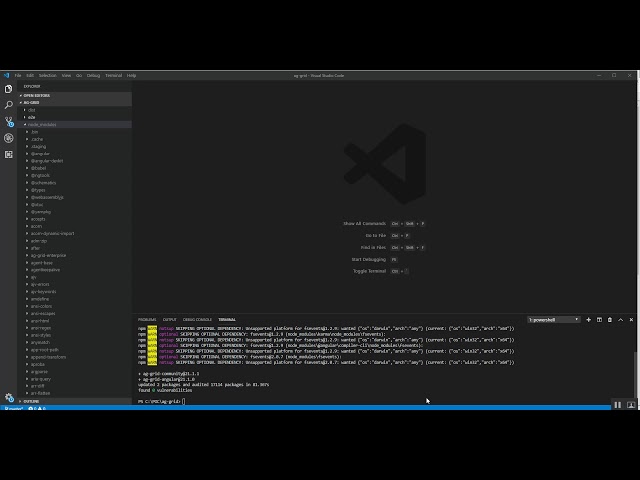The image size is (640, 480).
Task: Open the Selection menu
Action: click(x=48, y=76)
